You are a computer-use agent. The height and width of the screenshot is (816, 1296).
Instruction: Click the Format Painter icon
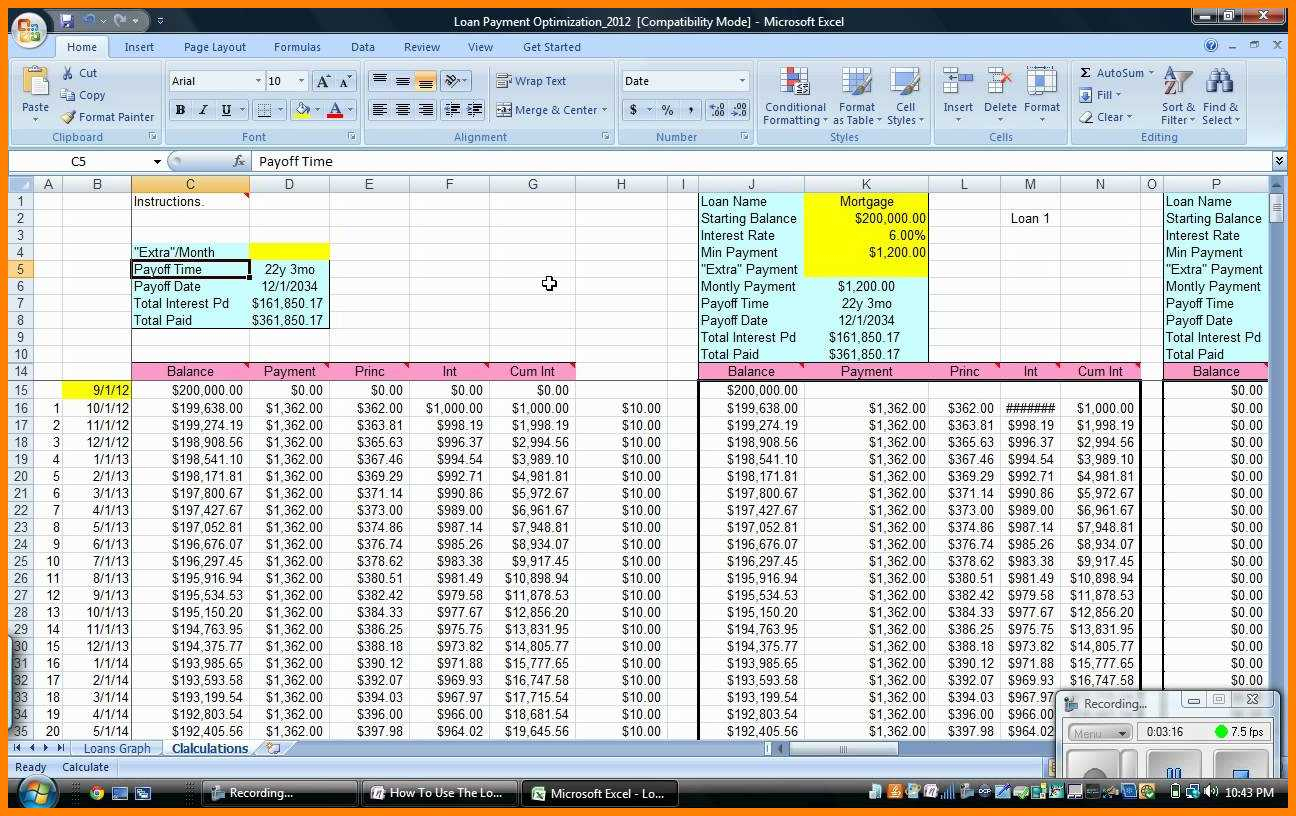(68, 117)
